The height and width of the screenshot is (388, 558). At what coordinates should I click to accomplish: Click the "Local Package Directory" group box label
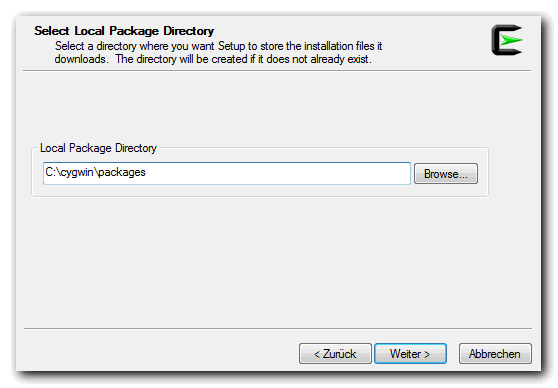(x=98, y=148)
